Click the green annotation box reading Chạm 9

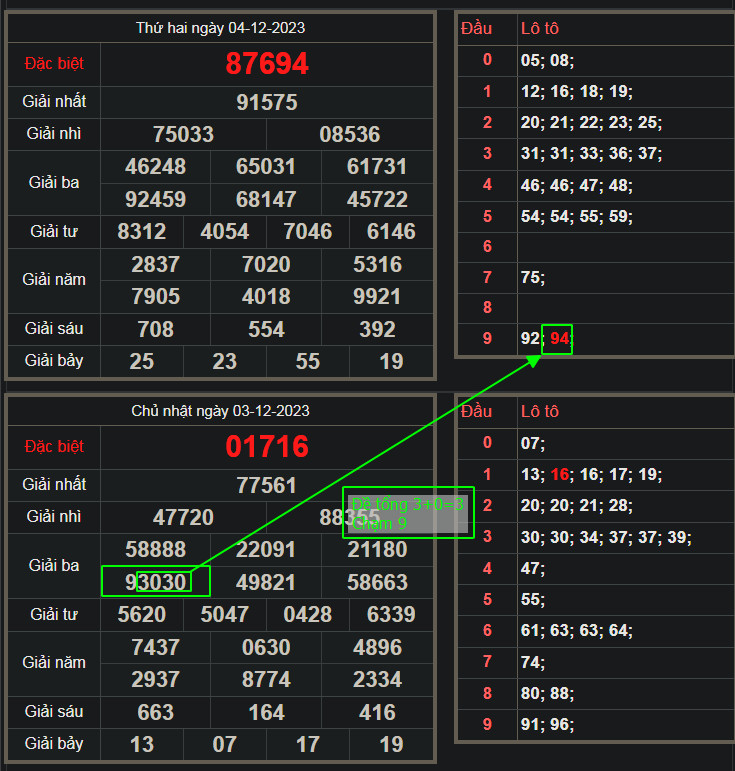click(408, 514)
